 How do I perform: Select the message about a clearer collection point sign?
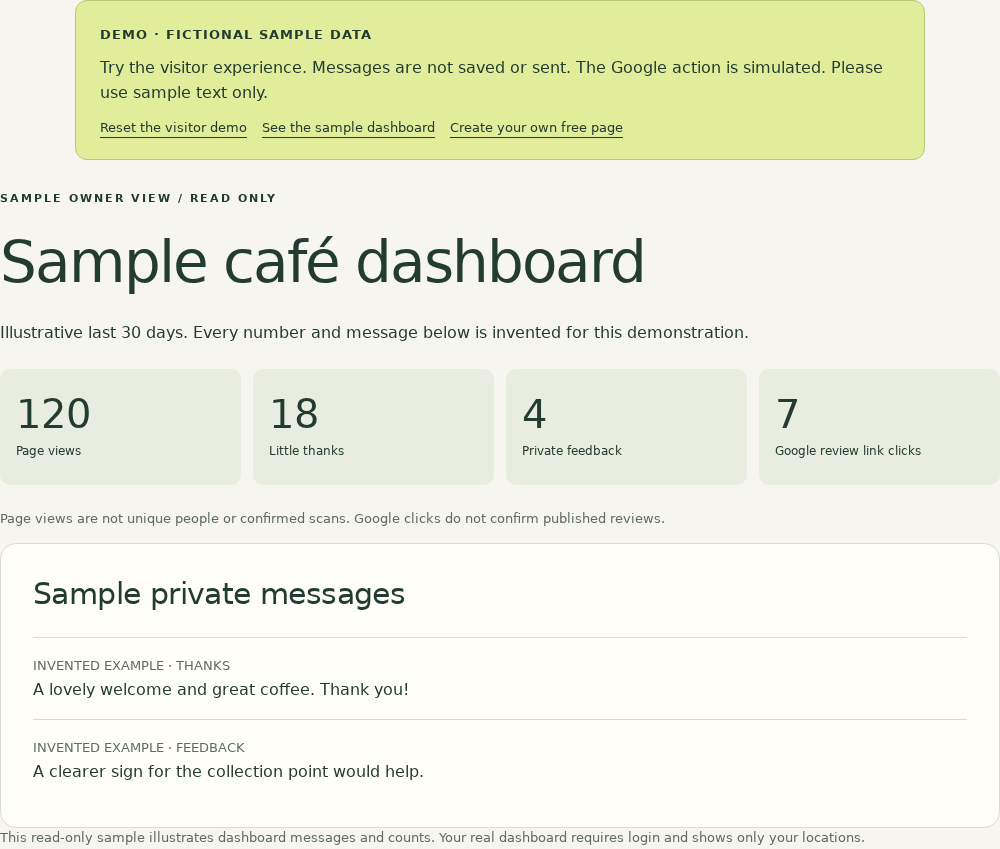click(x=228, y=771)
